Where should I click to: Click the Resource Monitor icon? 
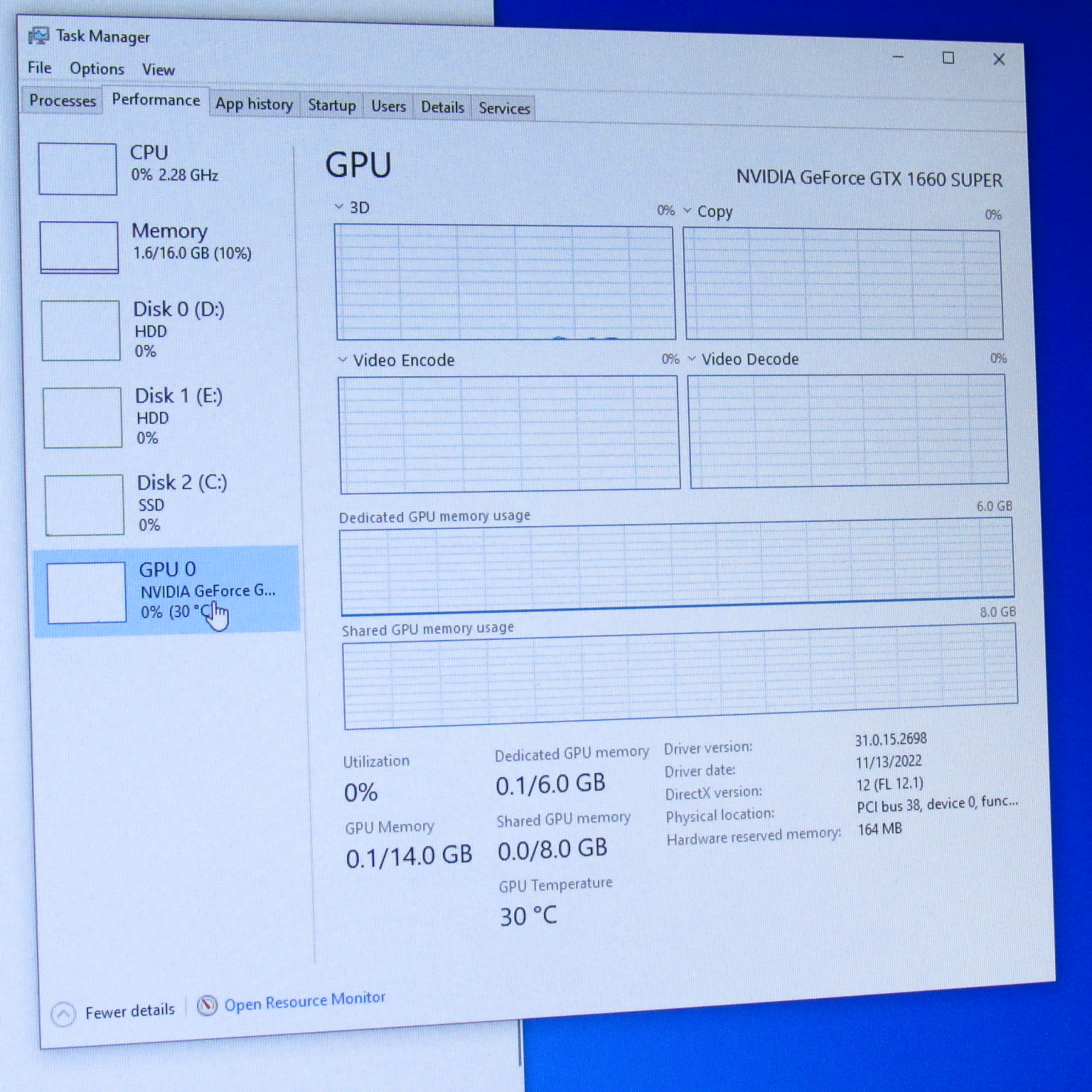207,1005
